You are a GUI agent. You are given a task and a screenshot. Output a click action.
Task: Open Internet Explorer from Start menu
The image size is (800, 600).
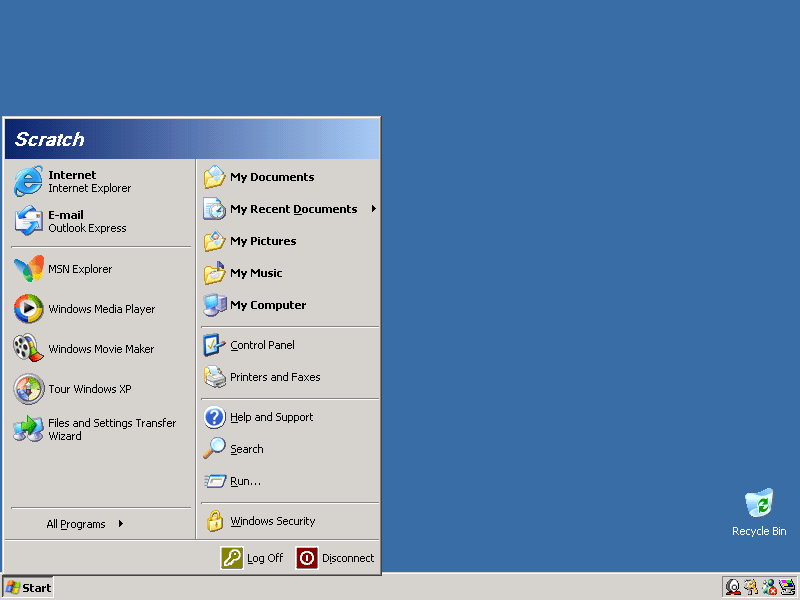pos(88,181)
